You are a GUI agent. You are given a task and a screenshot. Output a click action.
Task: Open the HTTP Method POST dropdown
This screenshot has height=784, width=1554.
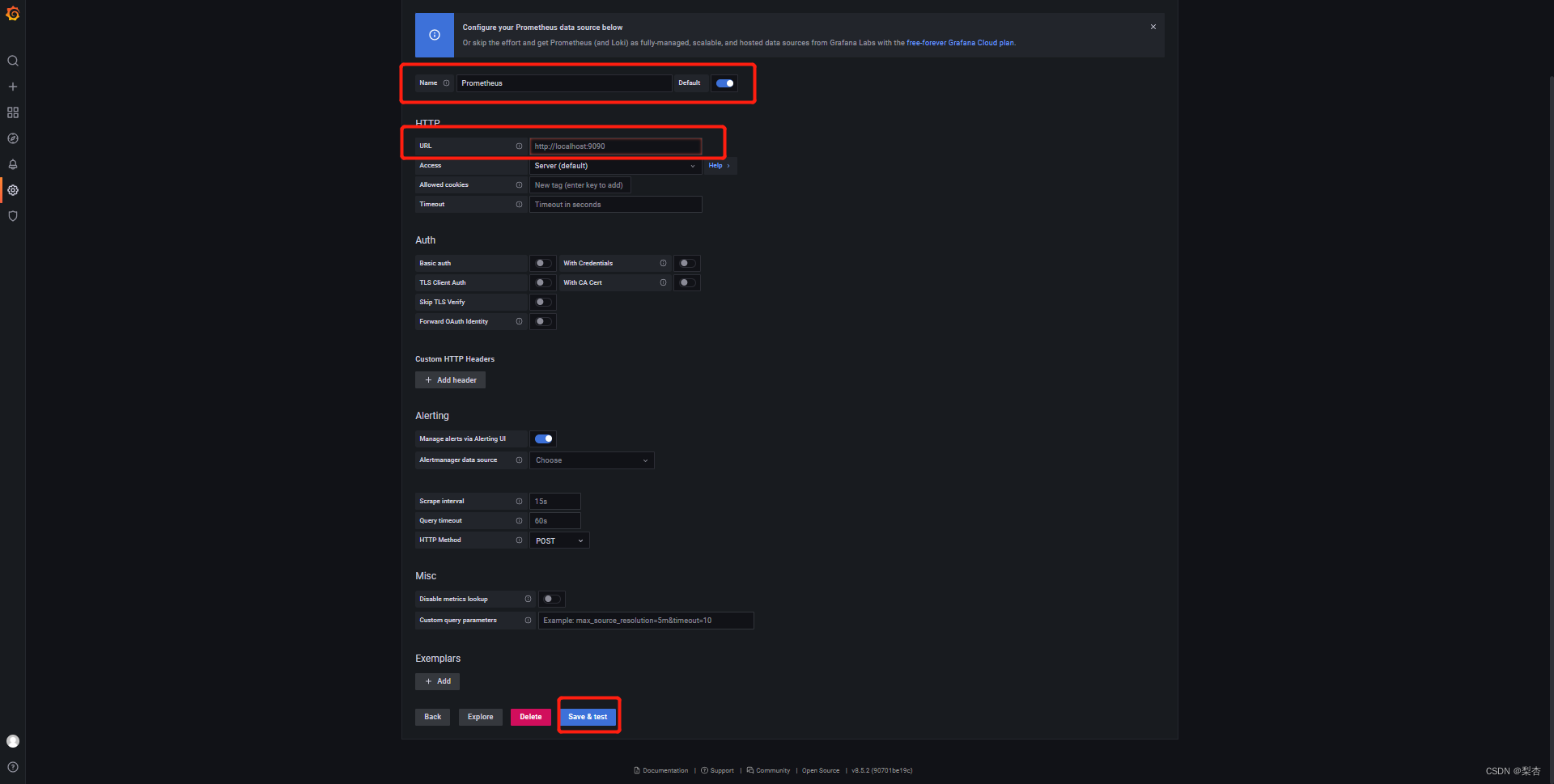tap(559, 540)
